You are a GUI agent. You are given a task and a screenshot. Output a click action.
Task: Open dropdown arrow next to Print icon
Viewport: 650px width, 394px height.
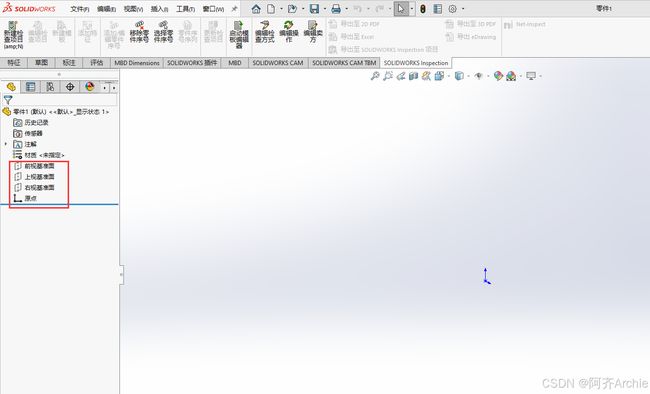(347, 9)
